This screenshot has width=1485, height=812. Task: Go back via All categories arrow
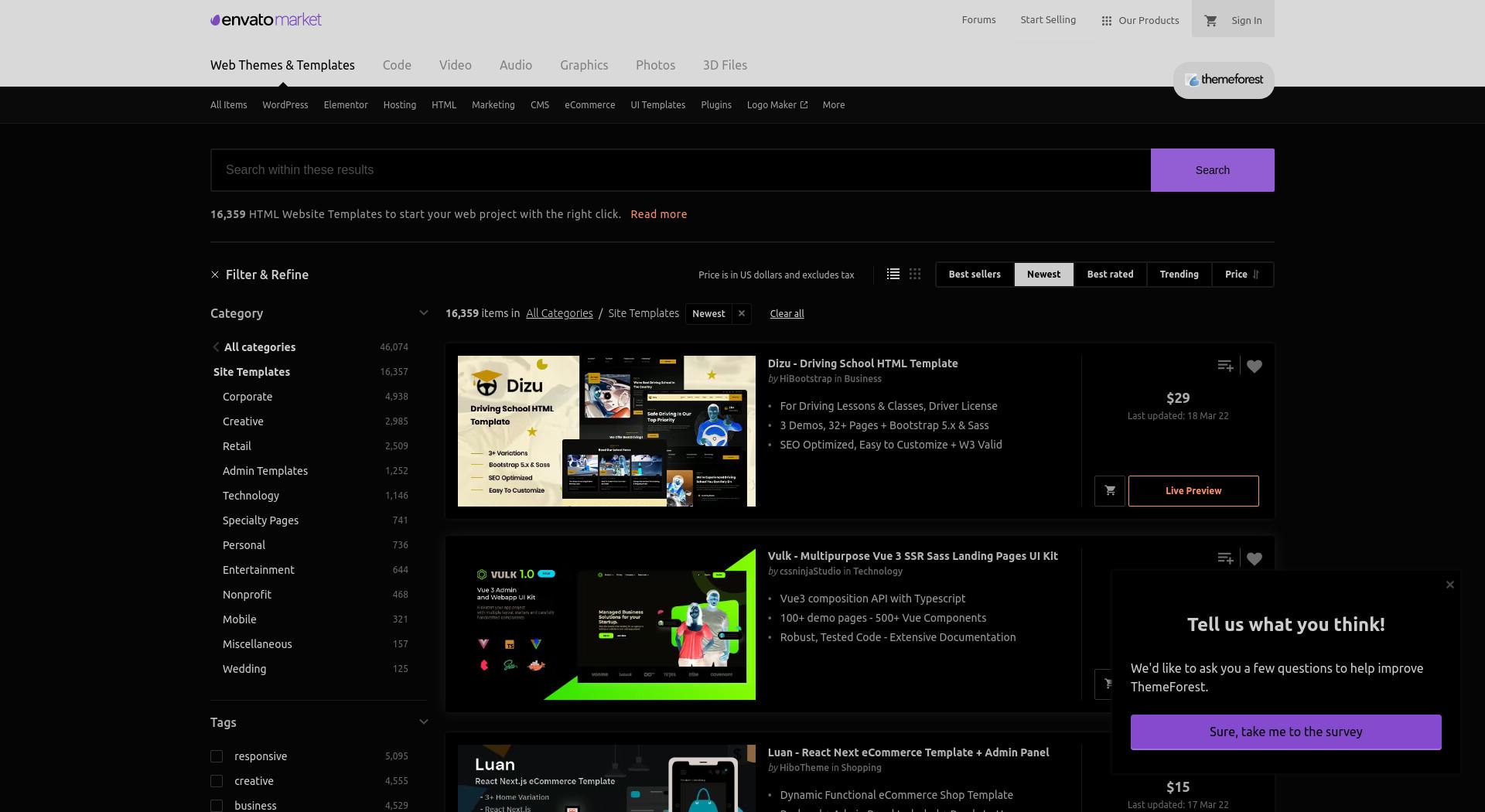(216, 347)
